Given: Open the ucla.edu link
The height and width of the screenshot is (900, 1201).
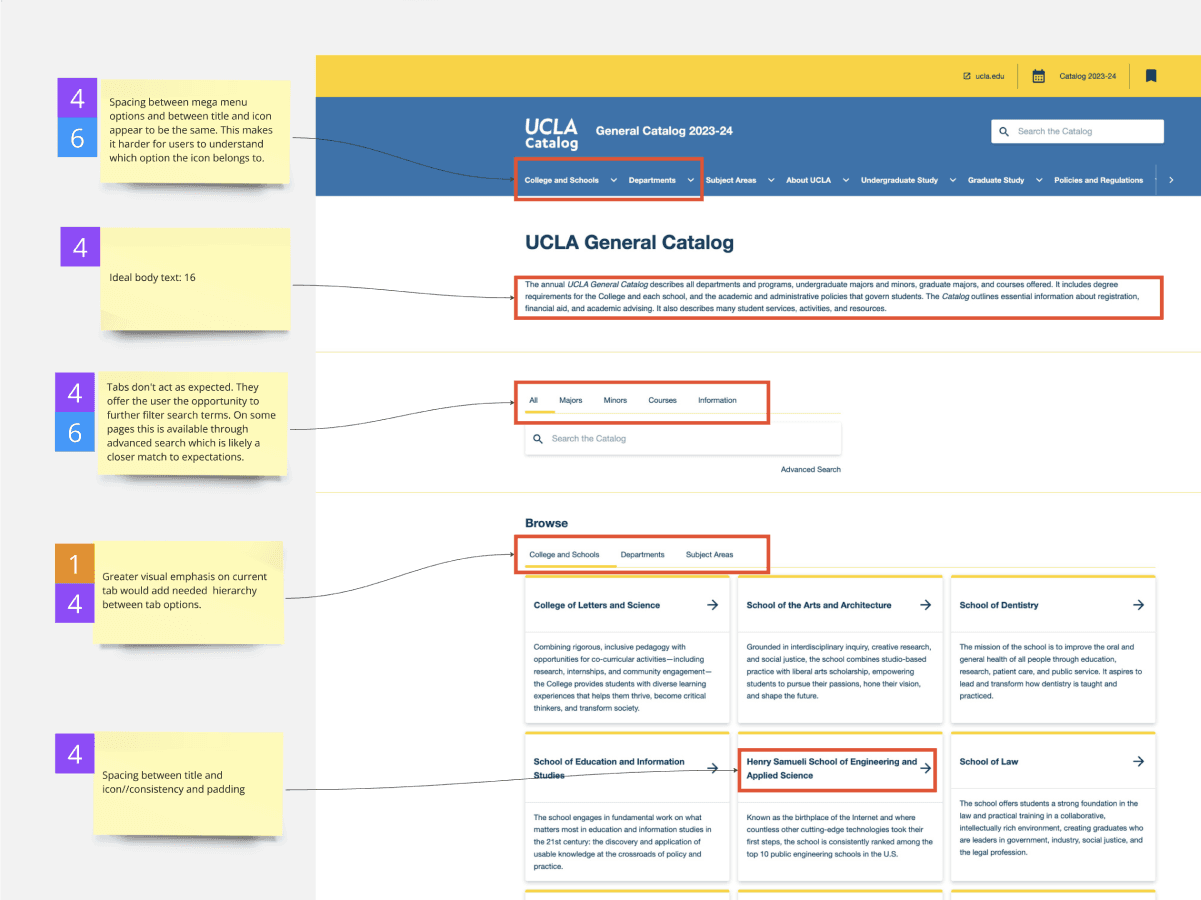Looking at the screenshot, I should tap(990, 76).
